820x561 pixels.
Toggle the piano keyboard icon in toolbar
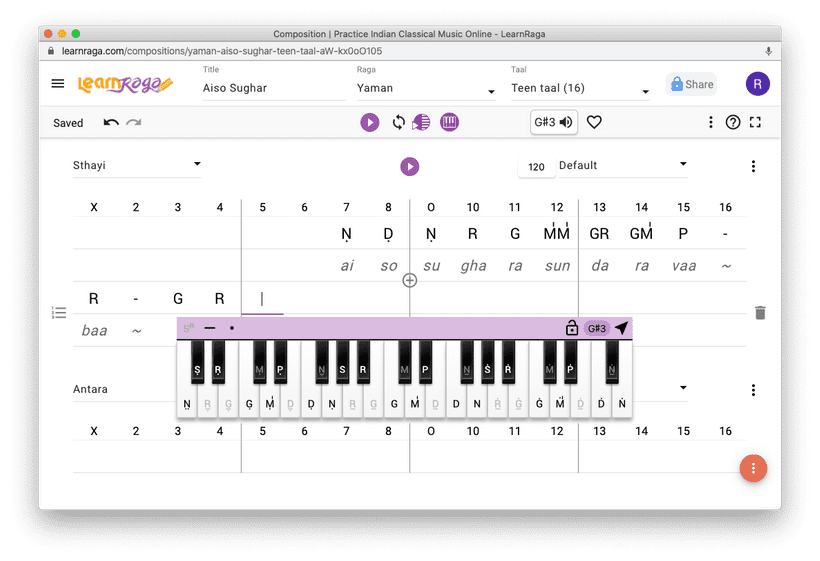pyautogui.click(x=449, y=122)
